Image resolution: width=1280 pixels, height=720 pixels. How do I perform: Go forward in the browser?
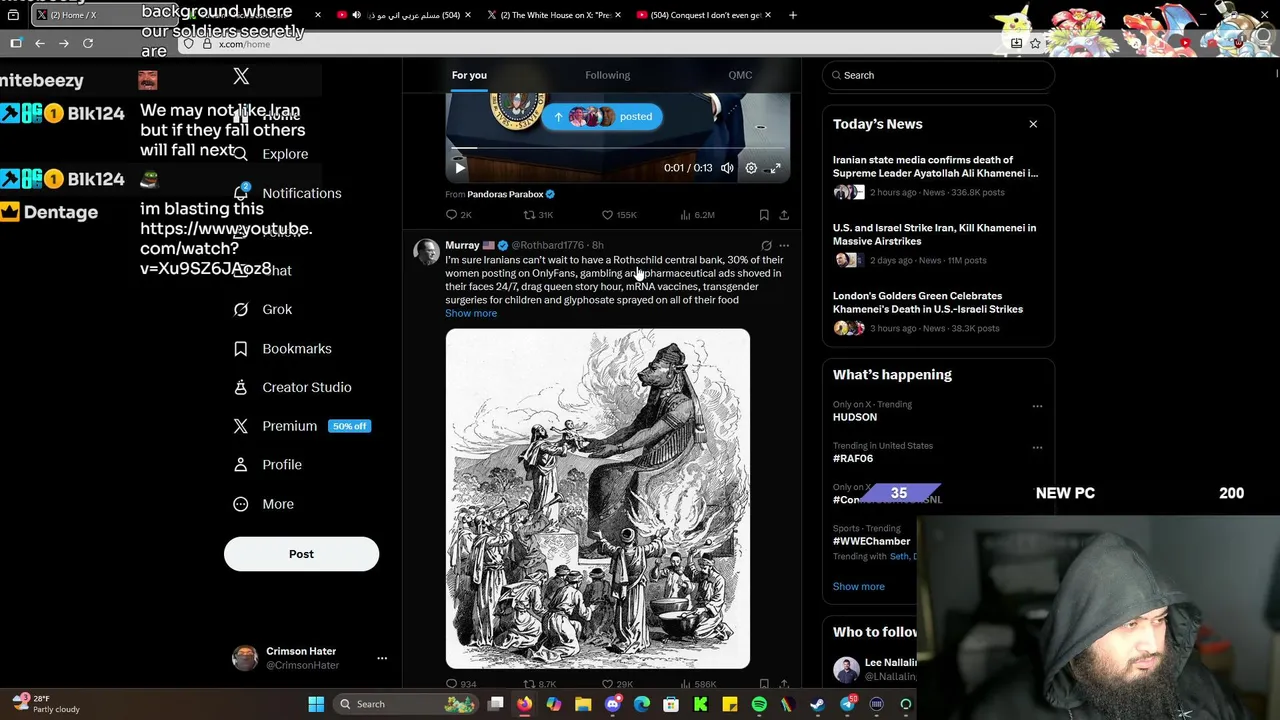(64, 43)
